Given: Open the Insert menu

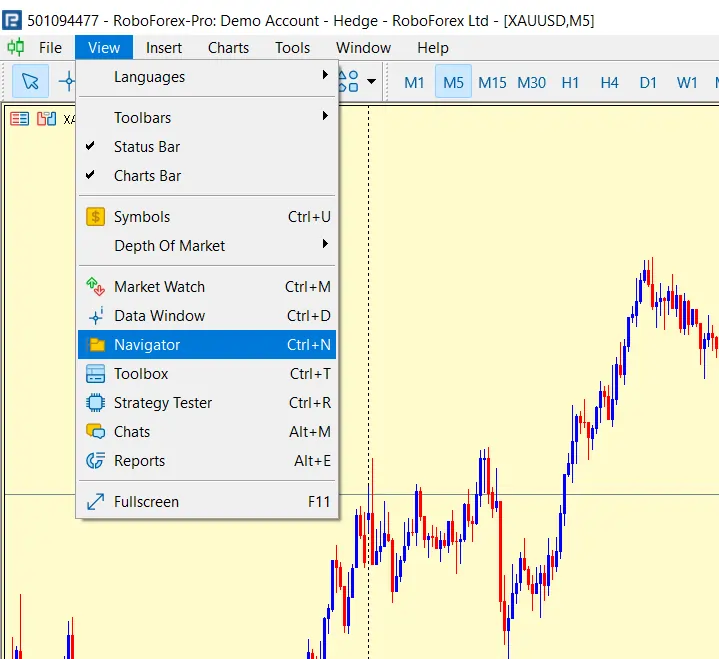Looking at the screenshot, I should click(164, 48).
